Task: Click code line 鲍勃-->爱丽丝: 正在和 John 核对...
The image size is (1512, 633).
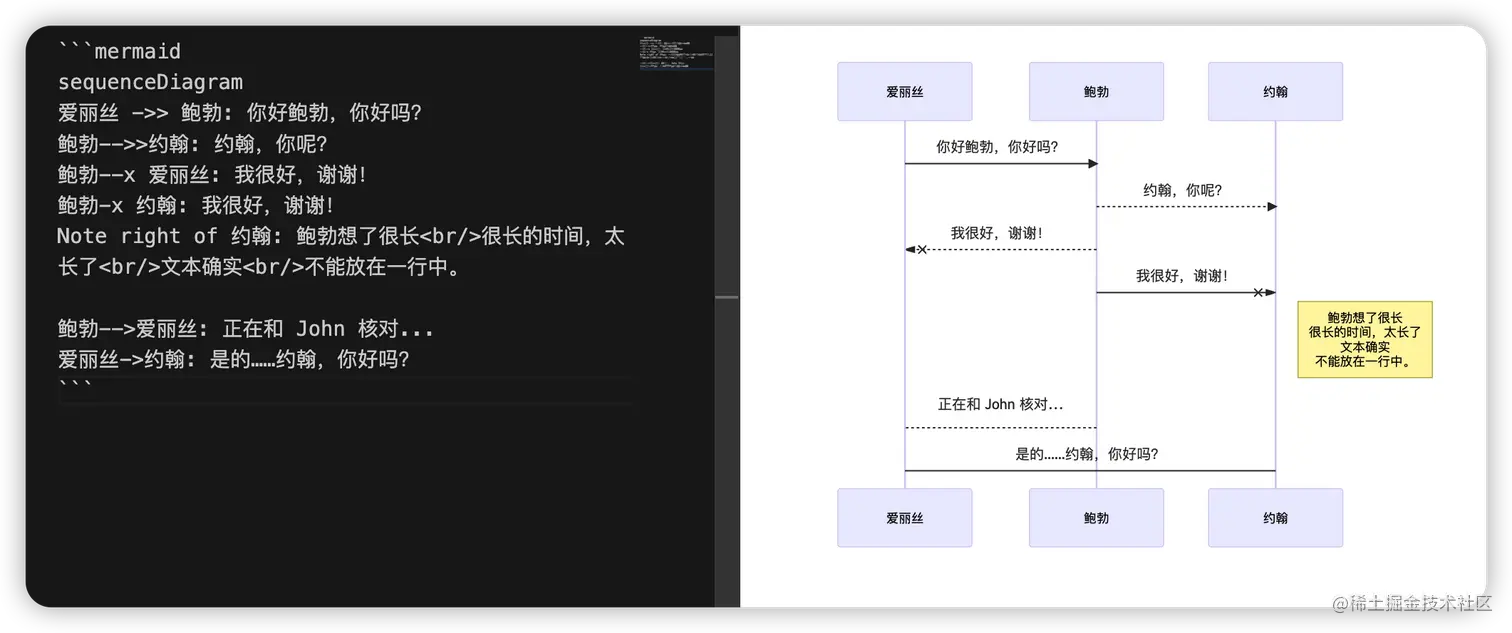Action: coord(246,329)
